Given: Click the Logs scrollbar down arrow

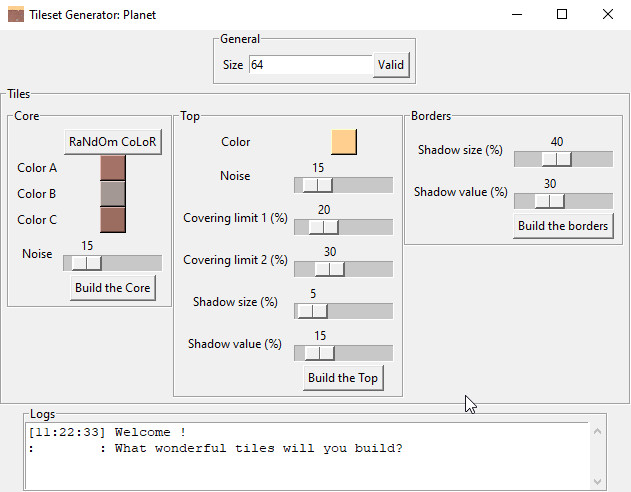Looking at the screenshot, I should (598, 482).
